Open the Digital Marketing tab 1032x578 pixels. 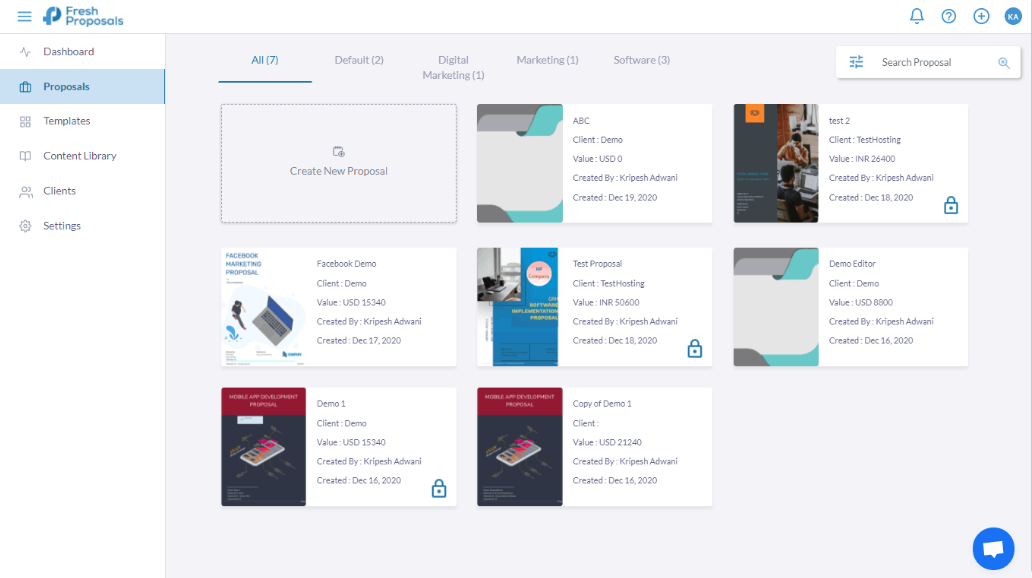point(453,67)
